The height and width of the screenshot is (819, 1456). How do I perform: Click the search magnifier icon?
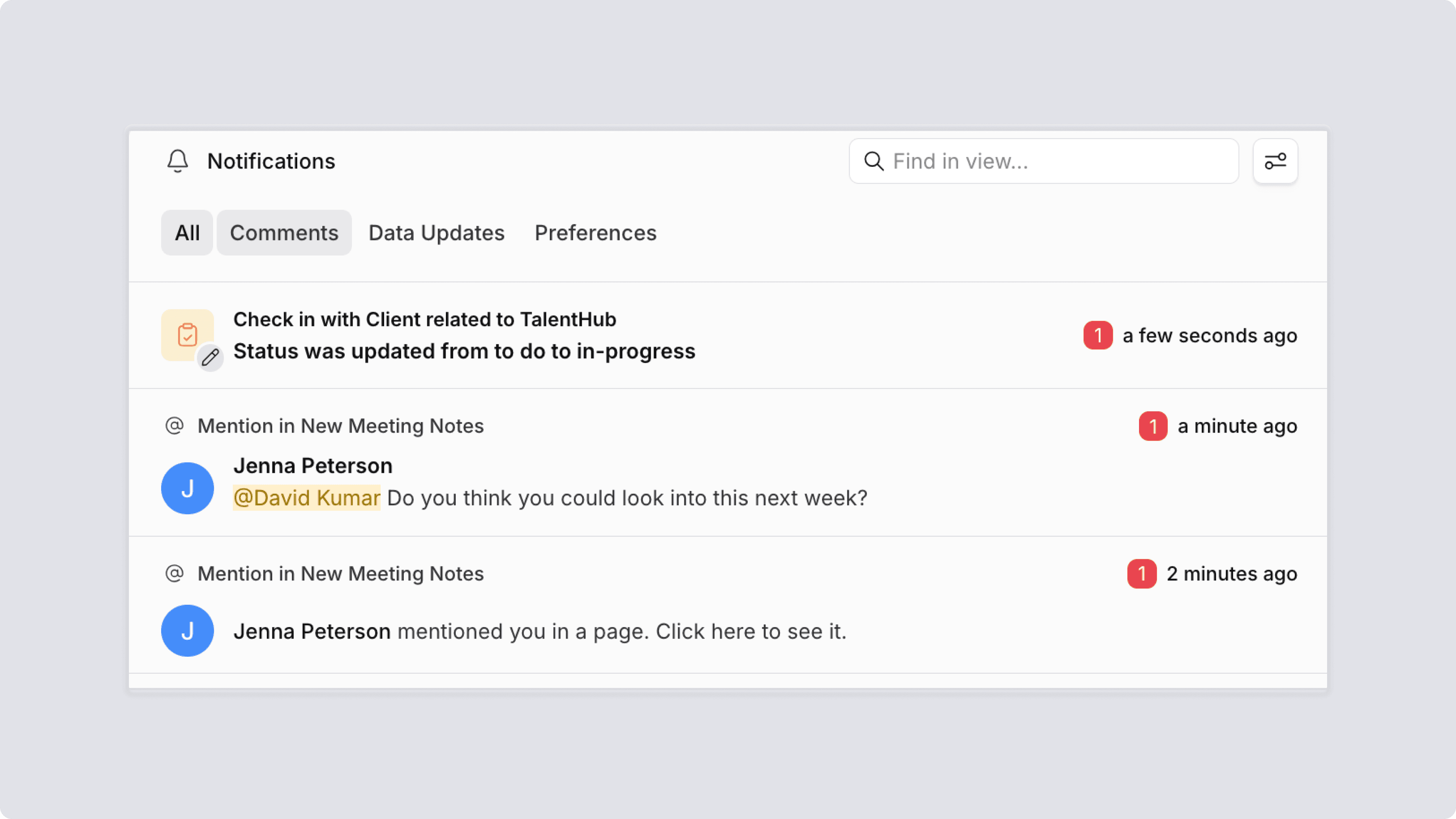(874, 161)
